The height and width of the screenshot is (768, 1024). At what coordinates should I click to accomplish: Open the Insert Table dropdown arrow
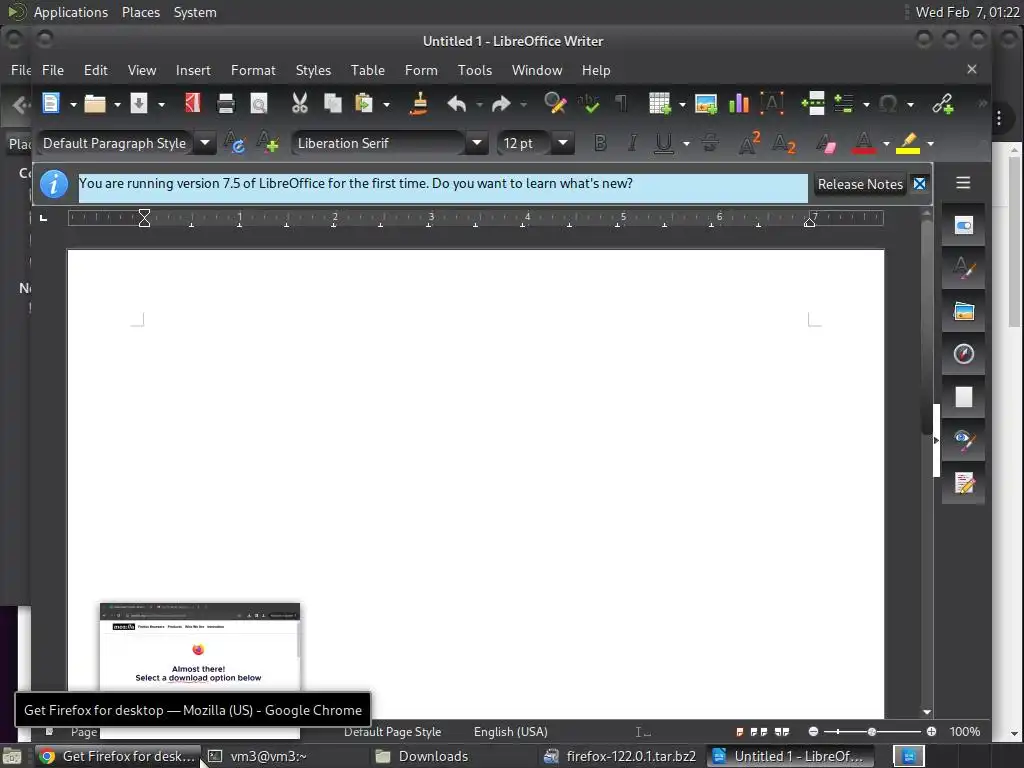[x=682, y=104]
